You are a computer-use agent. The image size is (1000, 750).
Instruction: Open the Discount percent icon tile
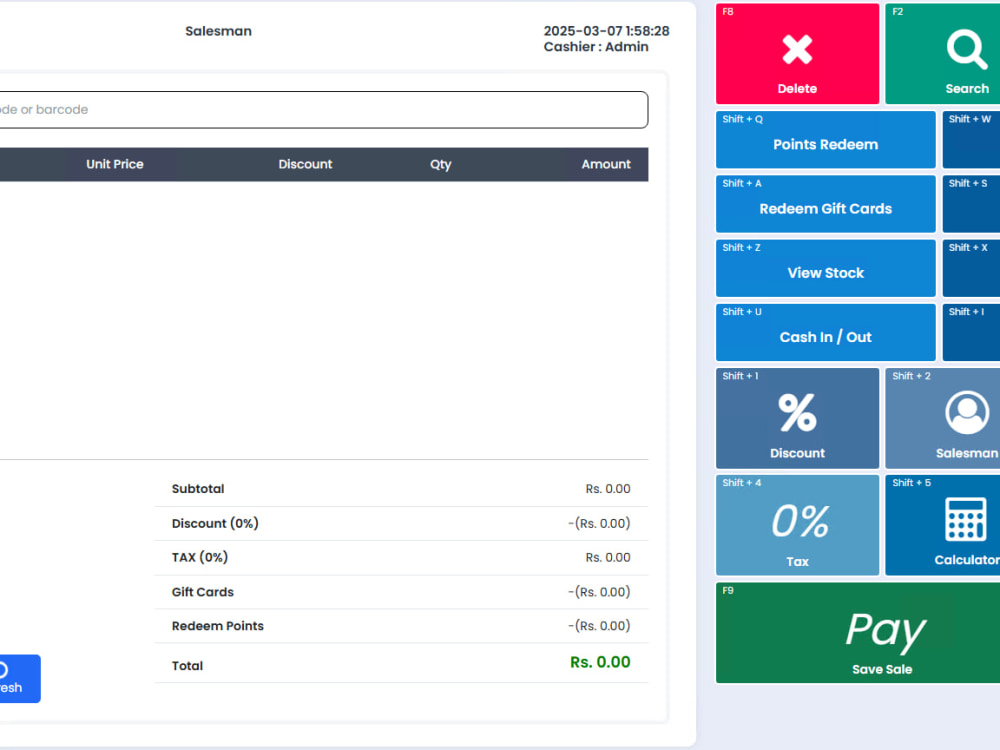point(797,418)
